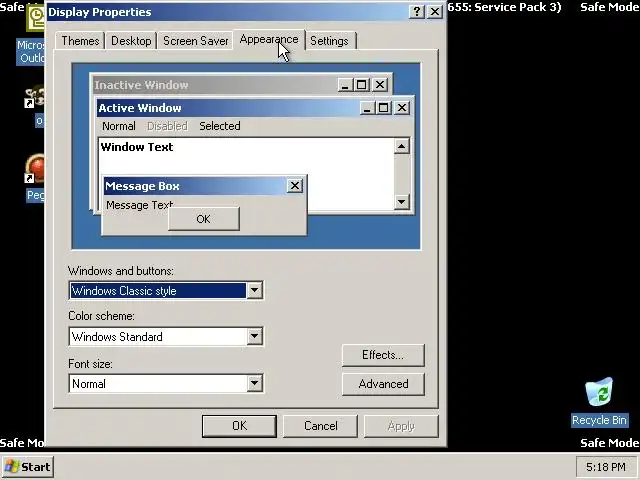Click the preview scrollbar up arrow
Screen dimensions: 640x480
[x=402, y=146]
